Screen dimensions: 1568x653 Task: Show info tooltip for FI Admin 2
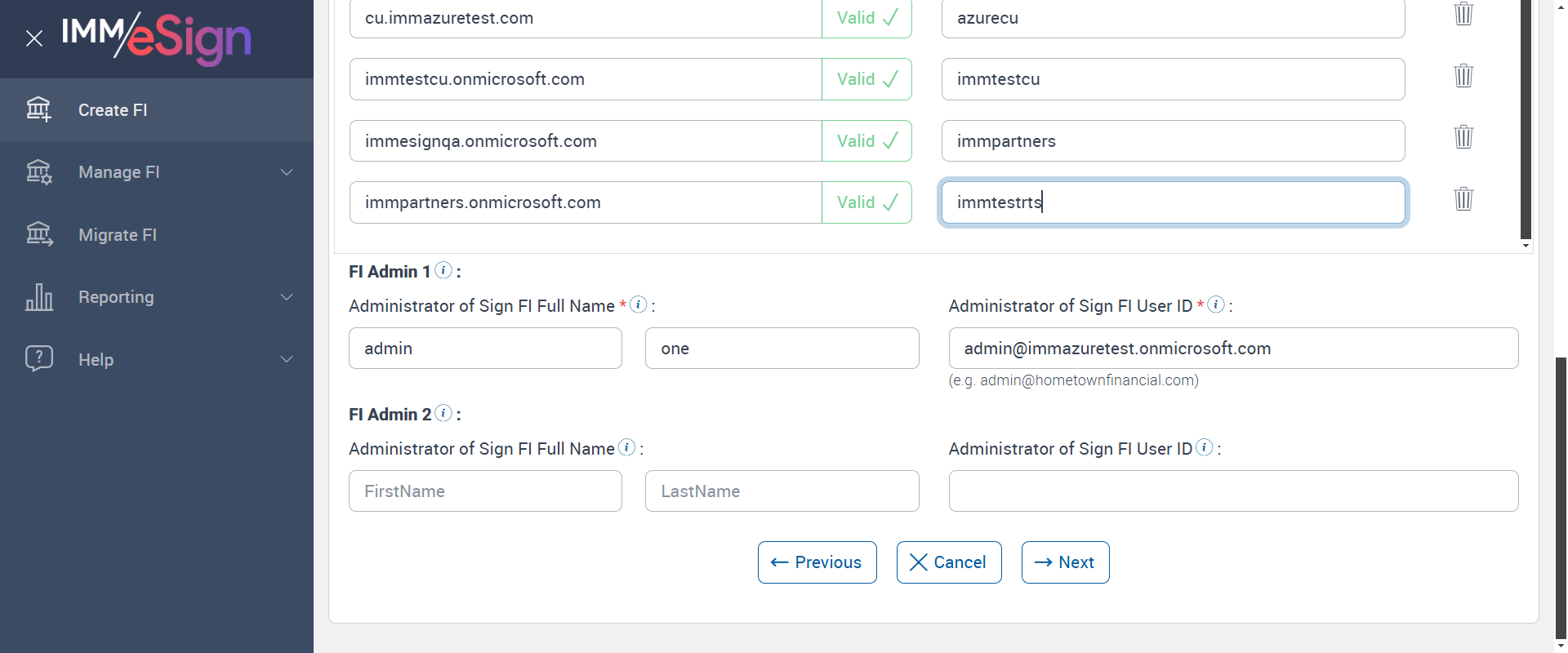(443, 413)
